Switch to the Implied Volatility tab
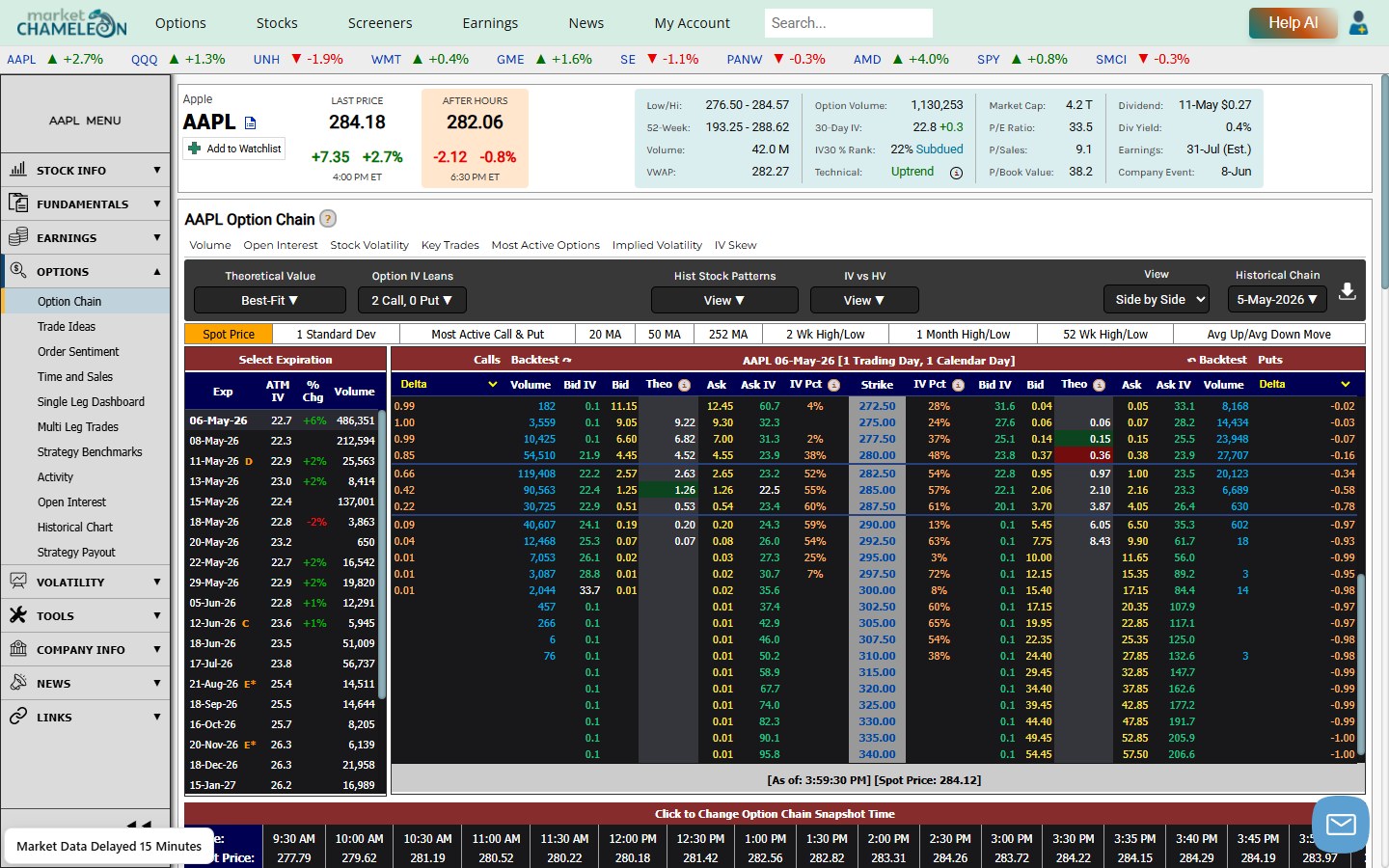1389x868 pixels. pyautogui.click(x=657, y=245)
